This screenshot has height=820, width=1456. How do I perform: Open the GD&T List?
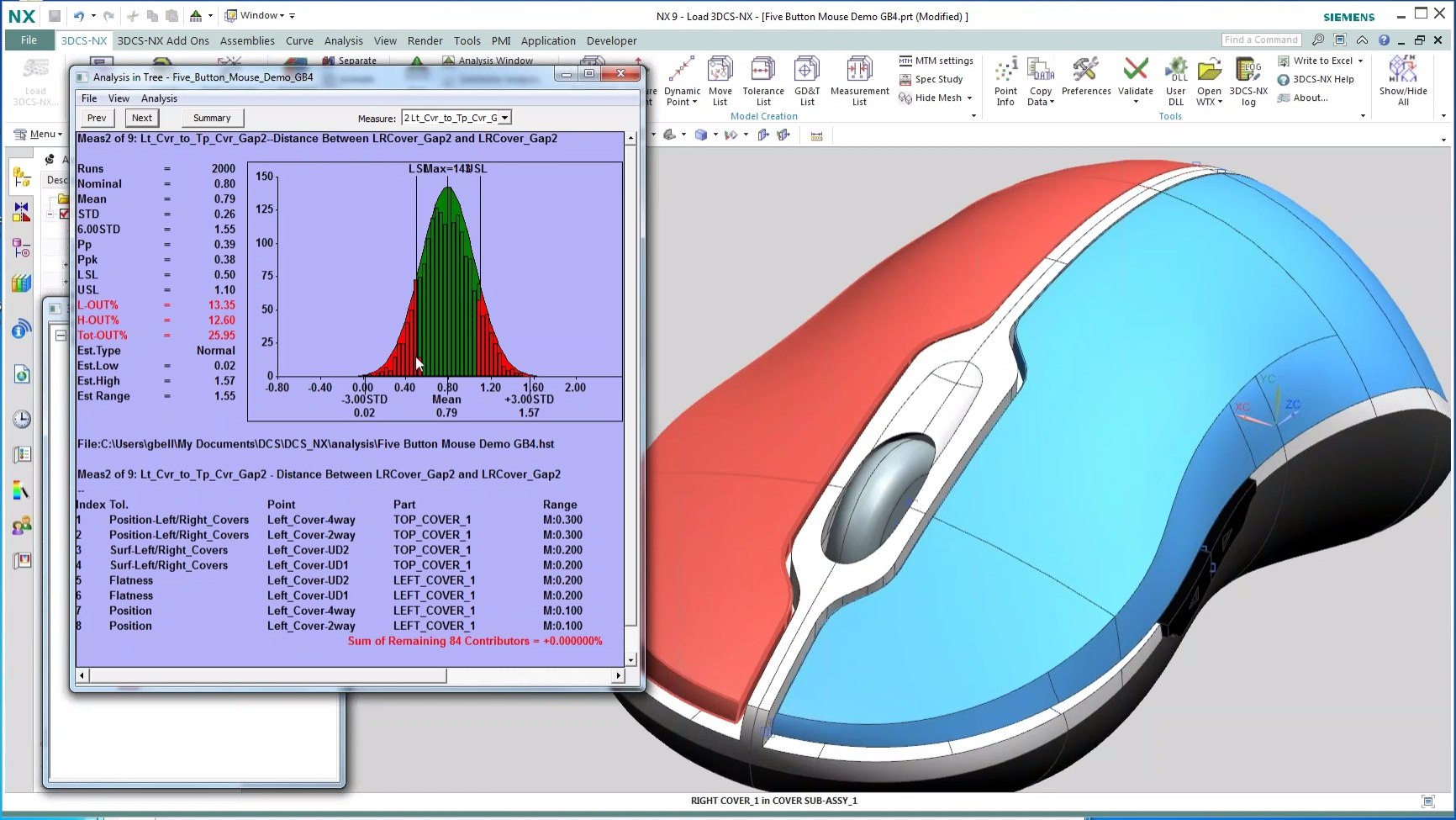806,80
